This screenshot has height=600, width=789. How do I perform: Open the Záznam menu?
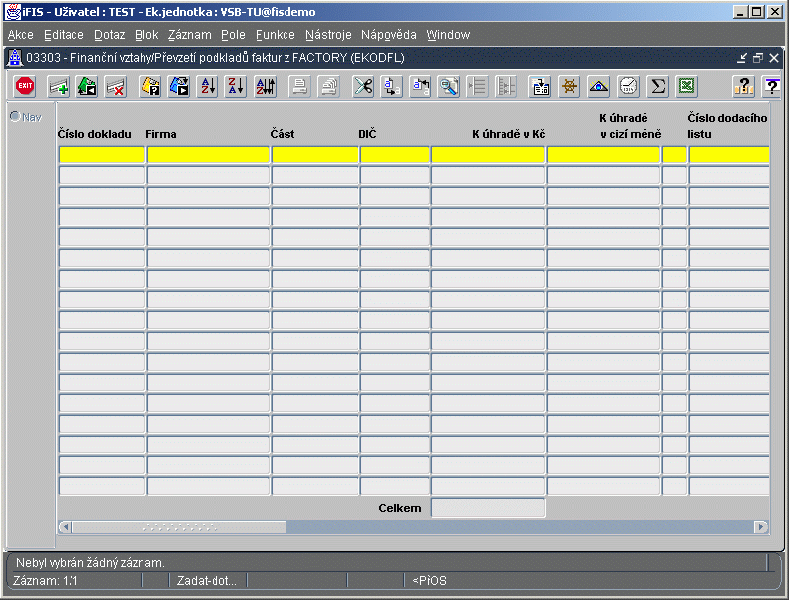click(190, 35)
